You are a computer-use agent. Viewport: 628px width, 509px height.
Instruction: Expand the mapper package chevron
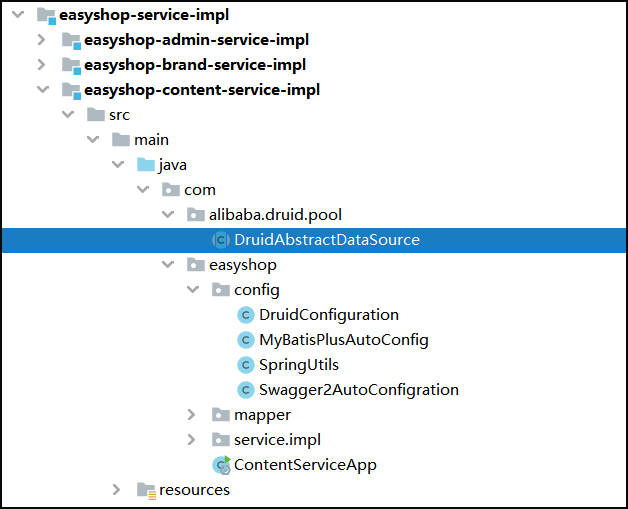click(x=191, y=415)
